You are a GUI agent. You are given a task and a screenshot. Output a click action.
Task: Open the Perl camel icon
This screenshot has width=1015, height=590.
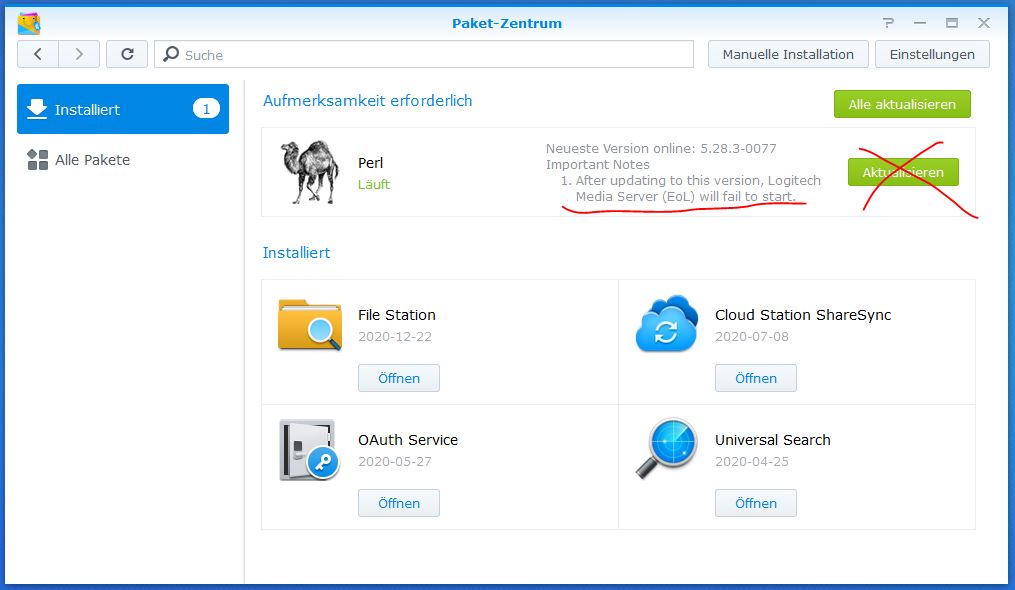(309, 172)
